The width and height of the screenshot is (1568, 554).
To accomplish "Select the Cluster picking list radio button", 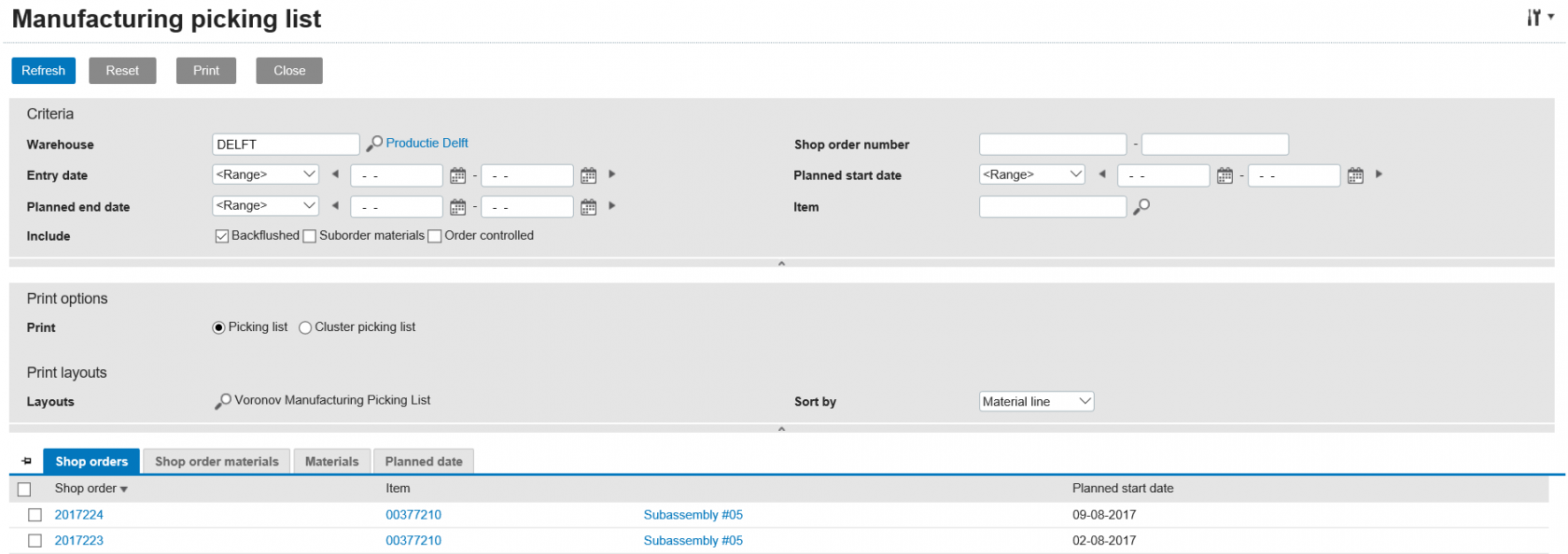I will [x=305, y=327].
